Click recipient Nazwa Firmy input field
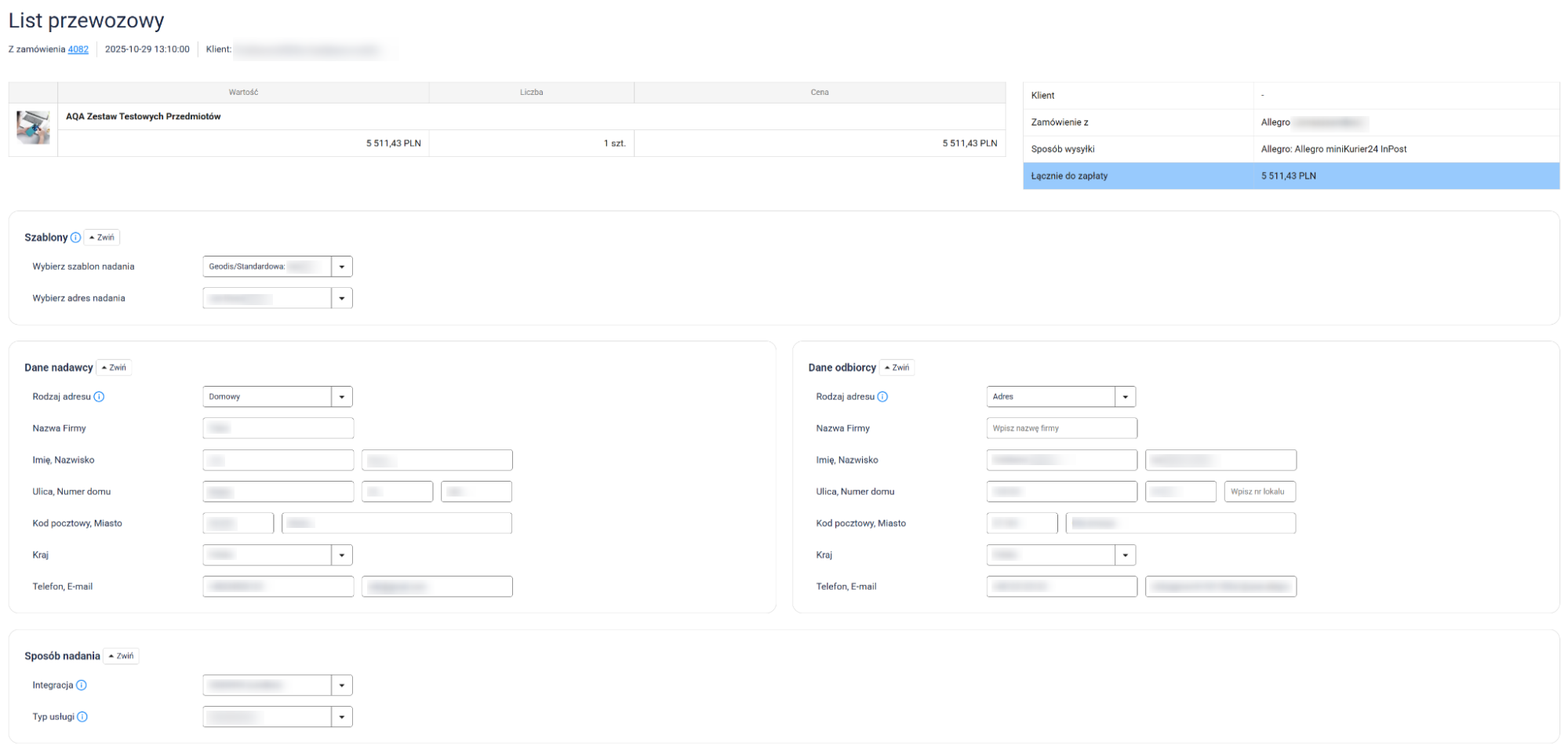1568x753 pixels. coord(1061,428)
